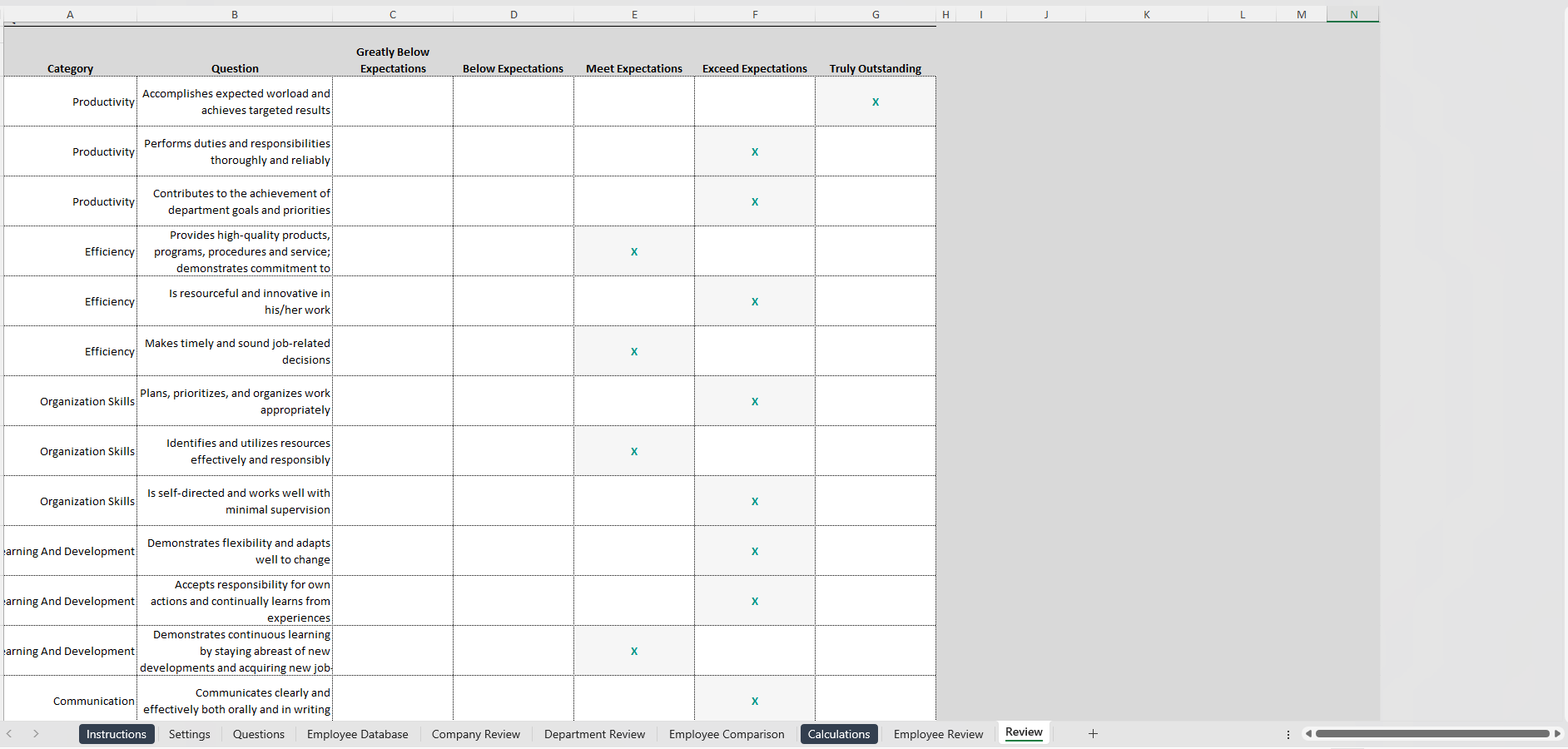Open the Settings sheet tab
The width and height of the screenshot is (1568, 749).
[189, 734]
